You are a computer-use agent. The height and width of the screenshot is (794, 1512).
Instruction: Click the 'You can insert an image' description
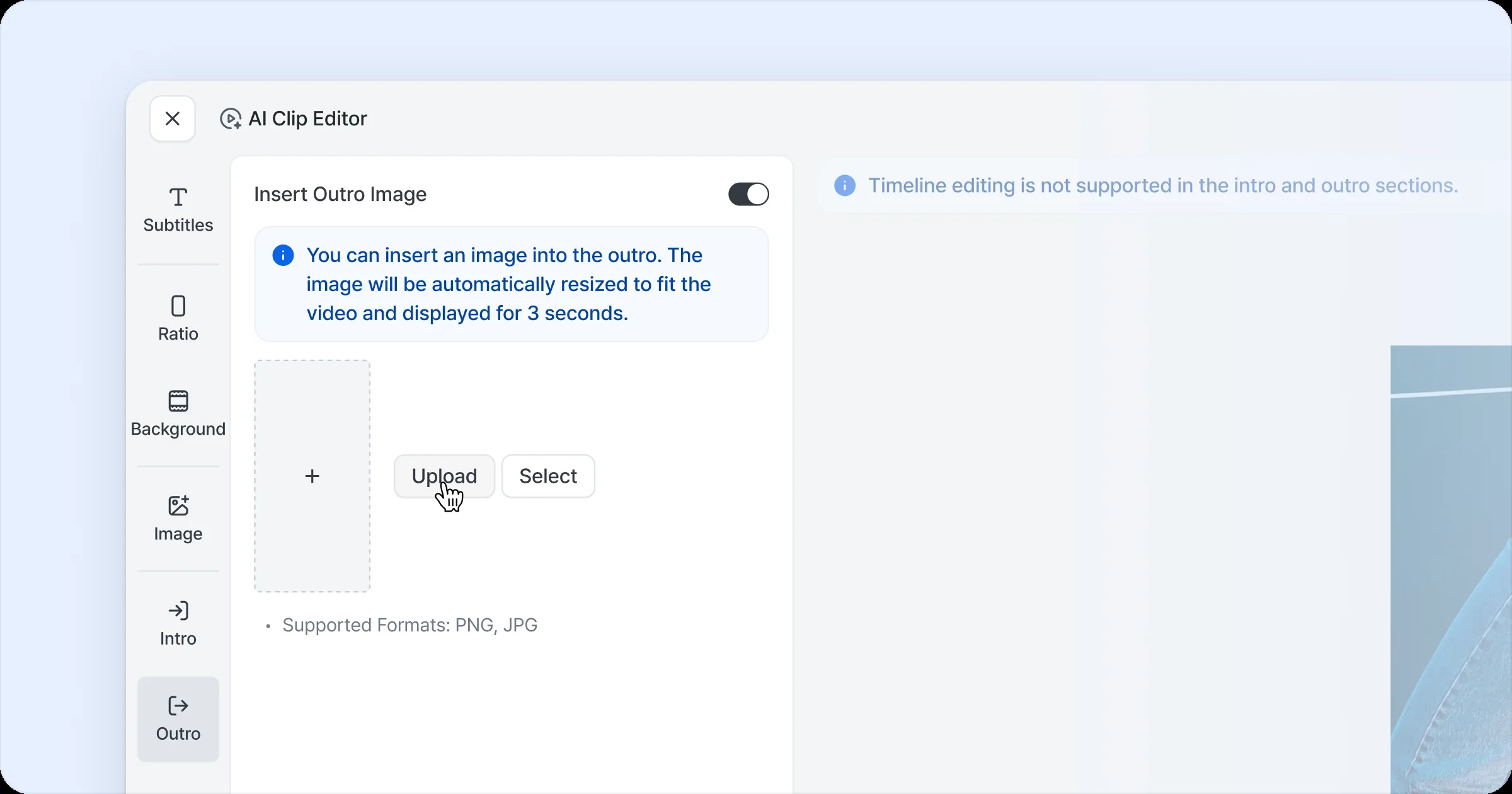[509, 284]
